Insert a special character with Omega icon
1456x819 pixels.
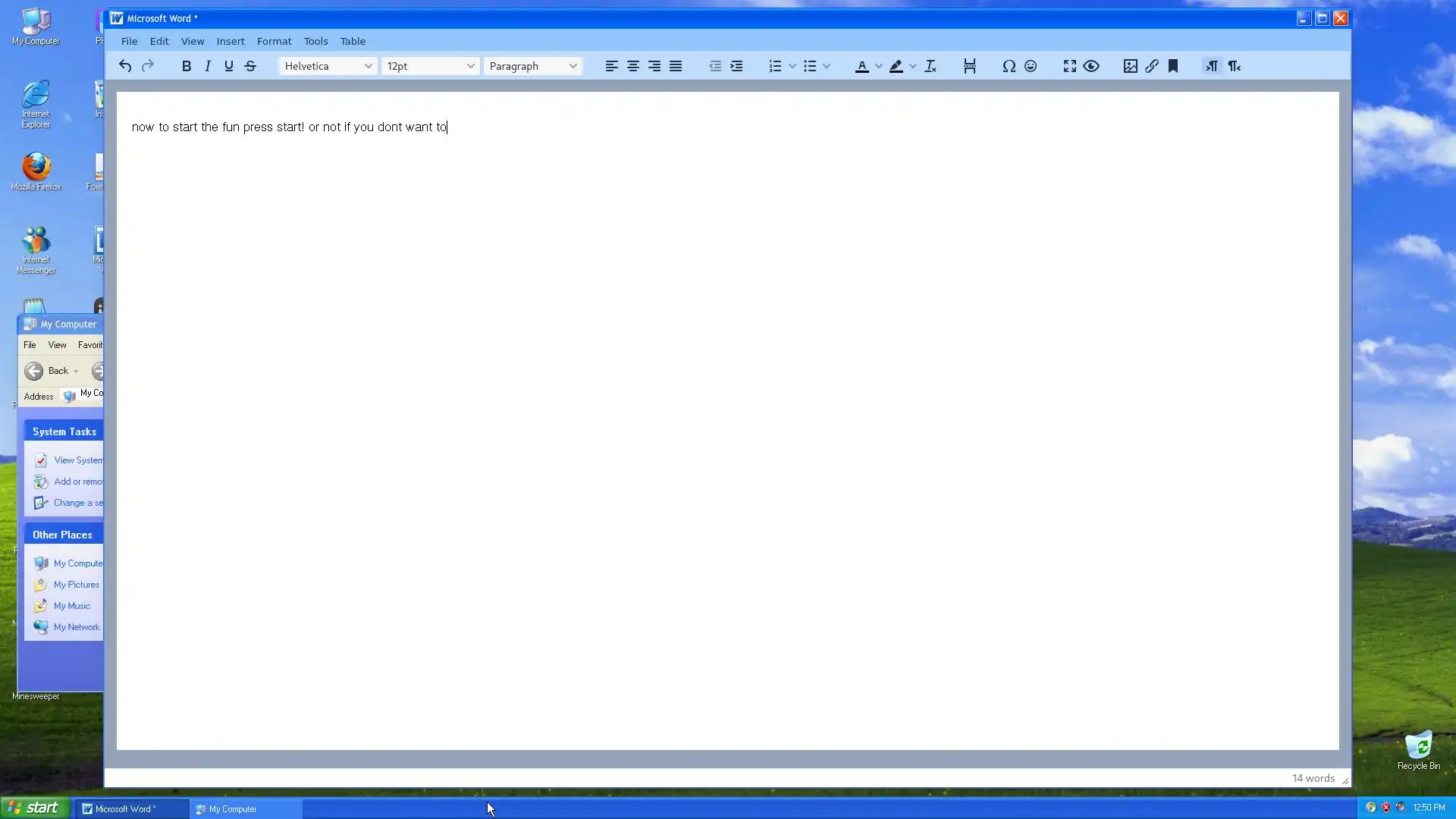pyautogui.click(x=1009, y=66)
